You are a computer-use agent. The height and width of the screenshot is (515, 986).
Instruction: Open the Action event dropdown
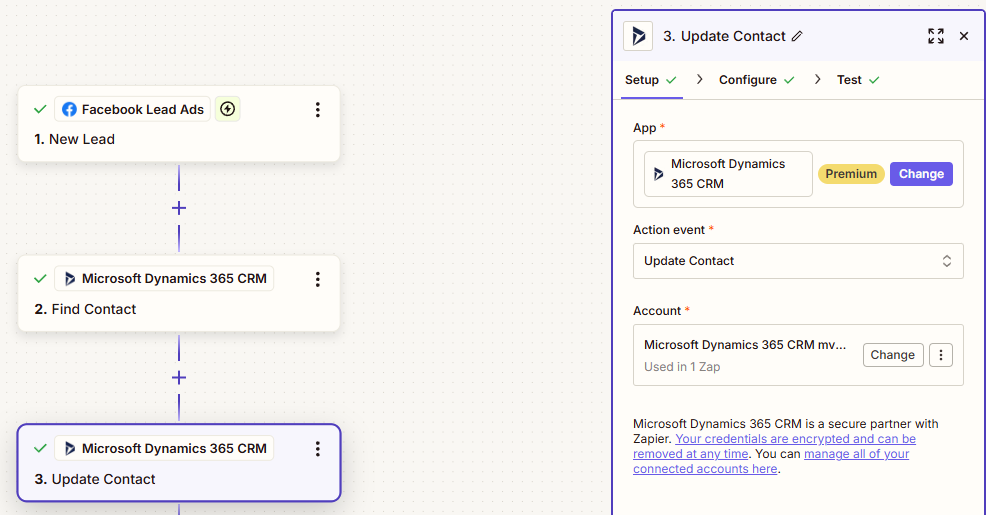pyautogui.click(x=797, y=261)
